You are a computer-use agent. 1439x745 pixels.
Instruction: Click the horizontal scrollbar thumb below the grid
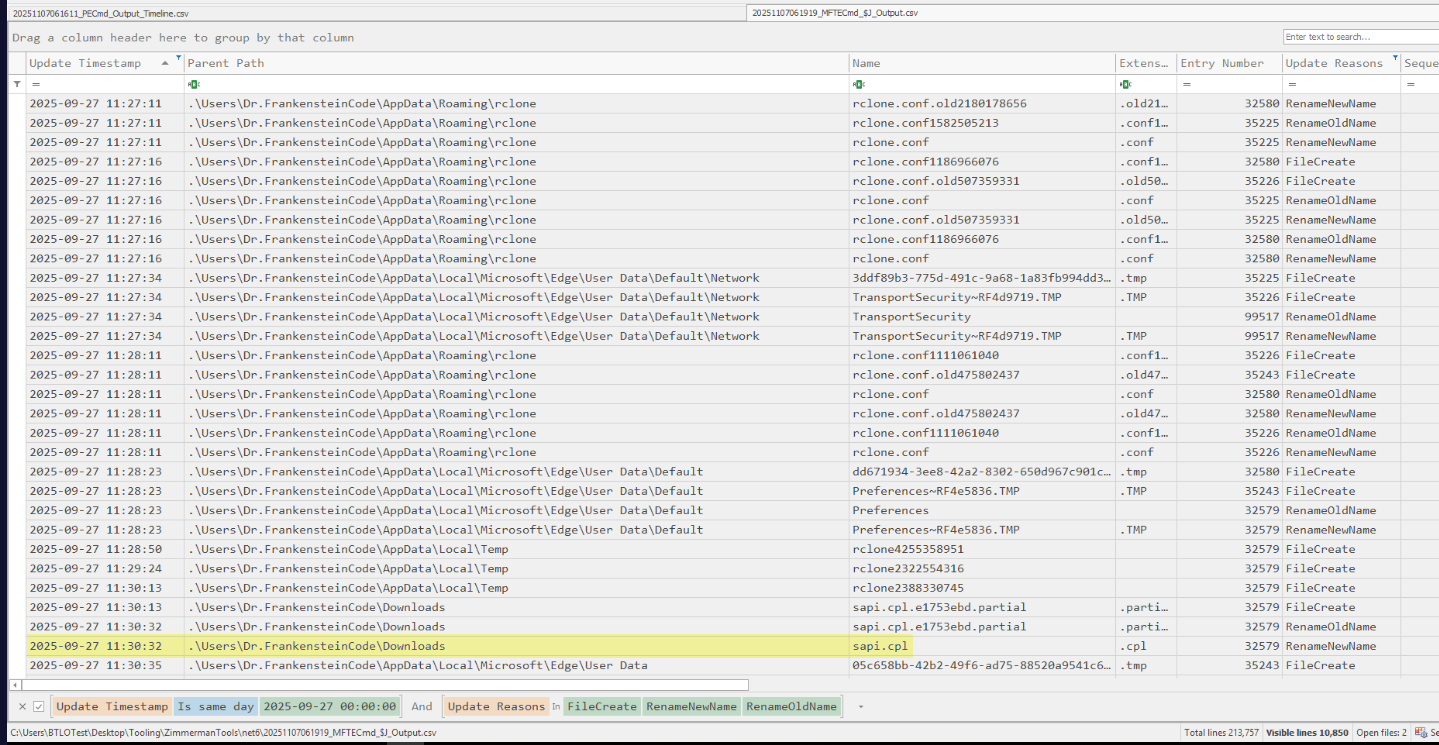[x=385, y=685]
